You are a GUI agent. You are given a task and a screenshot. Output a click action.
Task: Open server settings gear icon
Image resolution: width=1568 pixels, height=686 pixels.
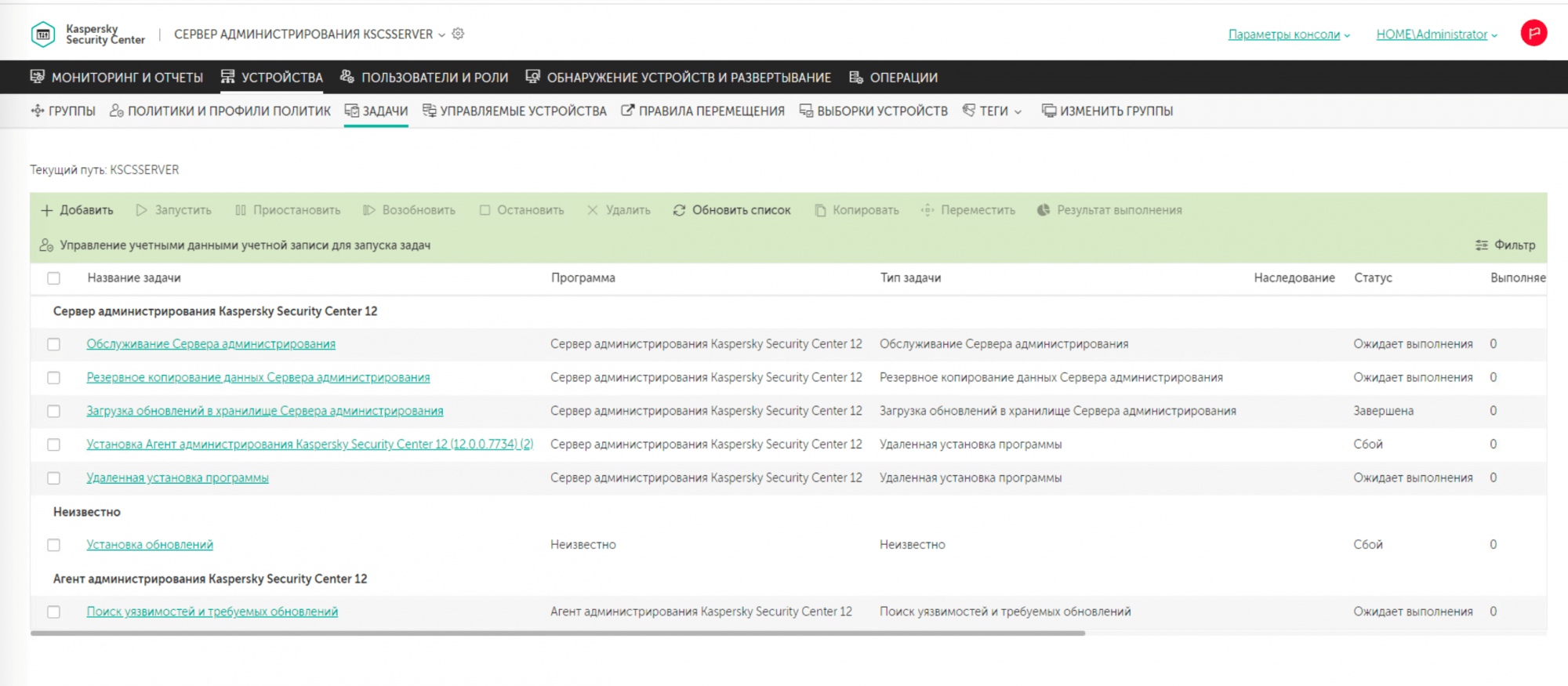coord(459,34)
